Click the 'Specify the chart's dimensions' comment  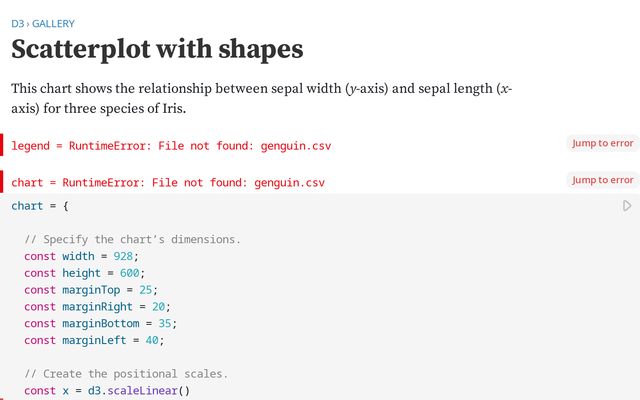coord(132,239)
